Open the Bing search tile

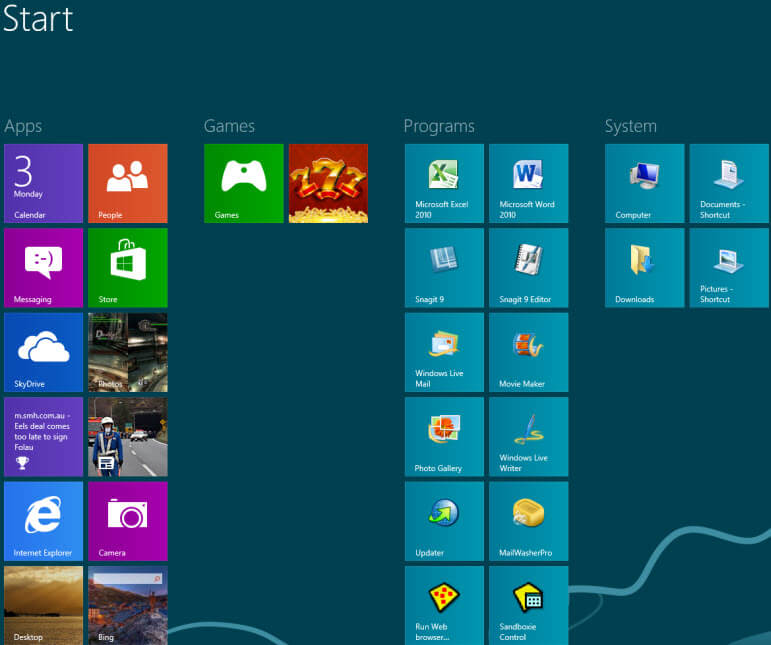point(128,606)
